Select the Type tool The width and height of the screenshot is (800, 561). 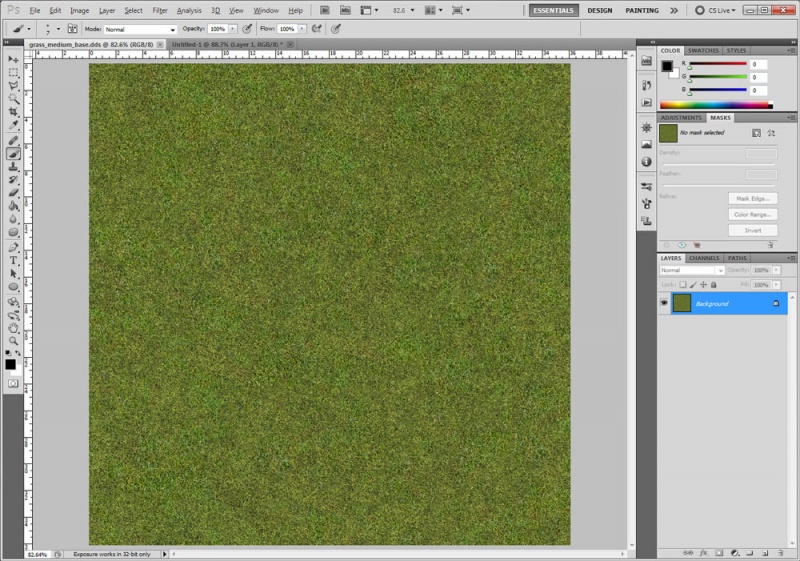pos(14,260)
